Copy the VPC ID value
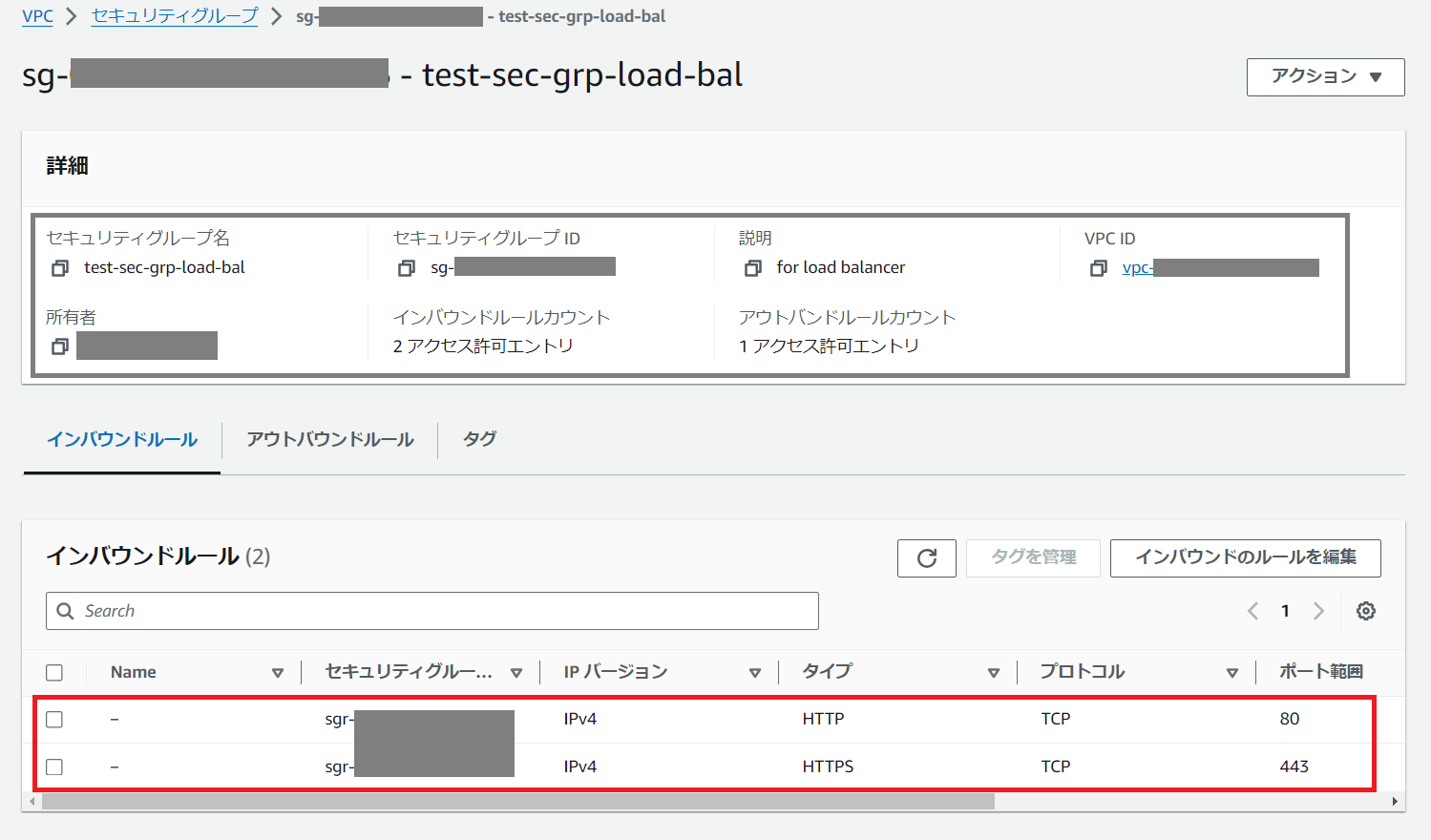The image size is (1431, 840). coord(1099,268)
